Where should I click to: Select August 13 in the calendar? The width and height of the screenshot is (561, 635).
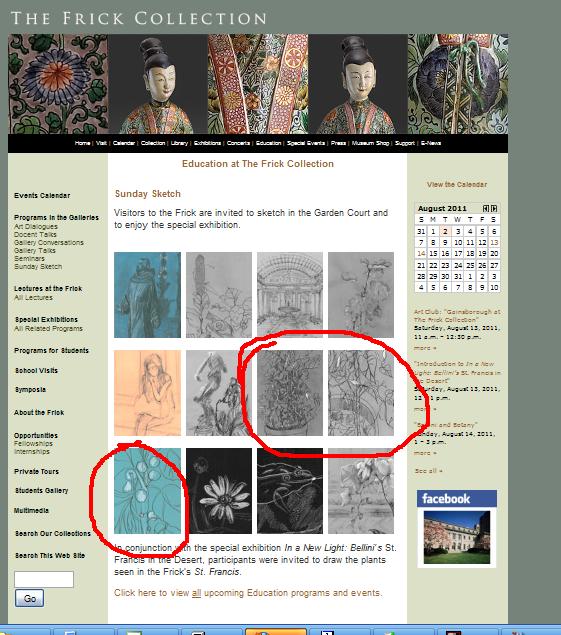click(x=494, y=242)
